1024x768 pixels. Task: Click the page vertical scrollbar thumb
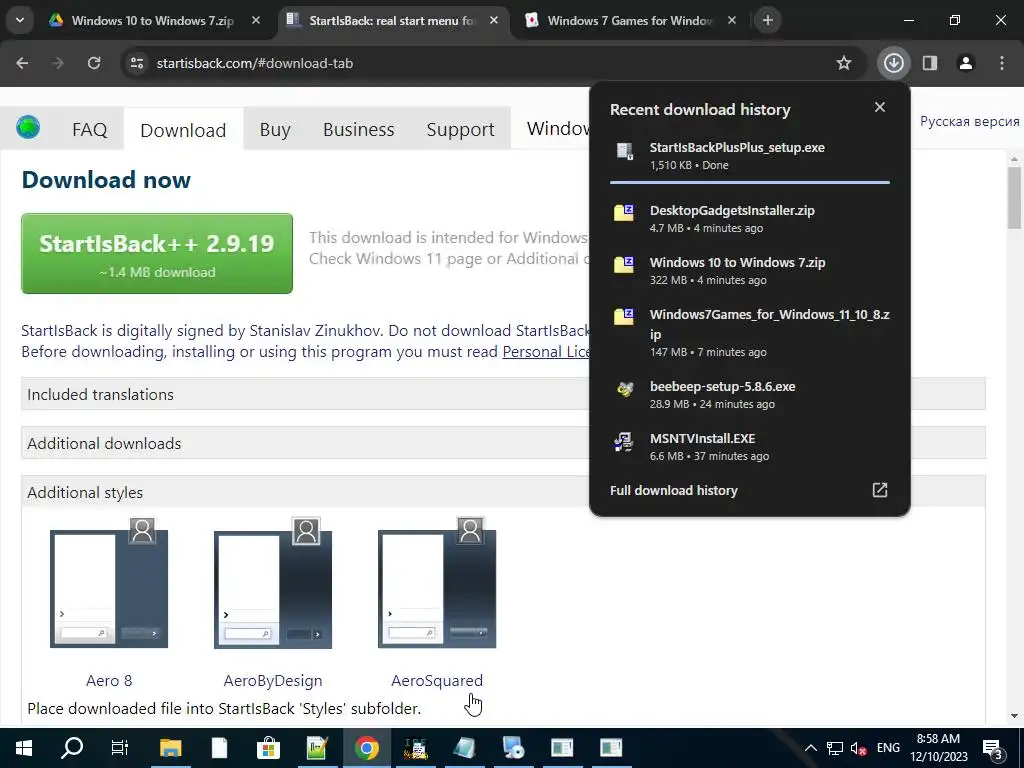(1014, 199)
